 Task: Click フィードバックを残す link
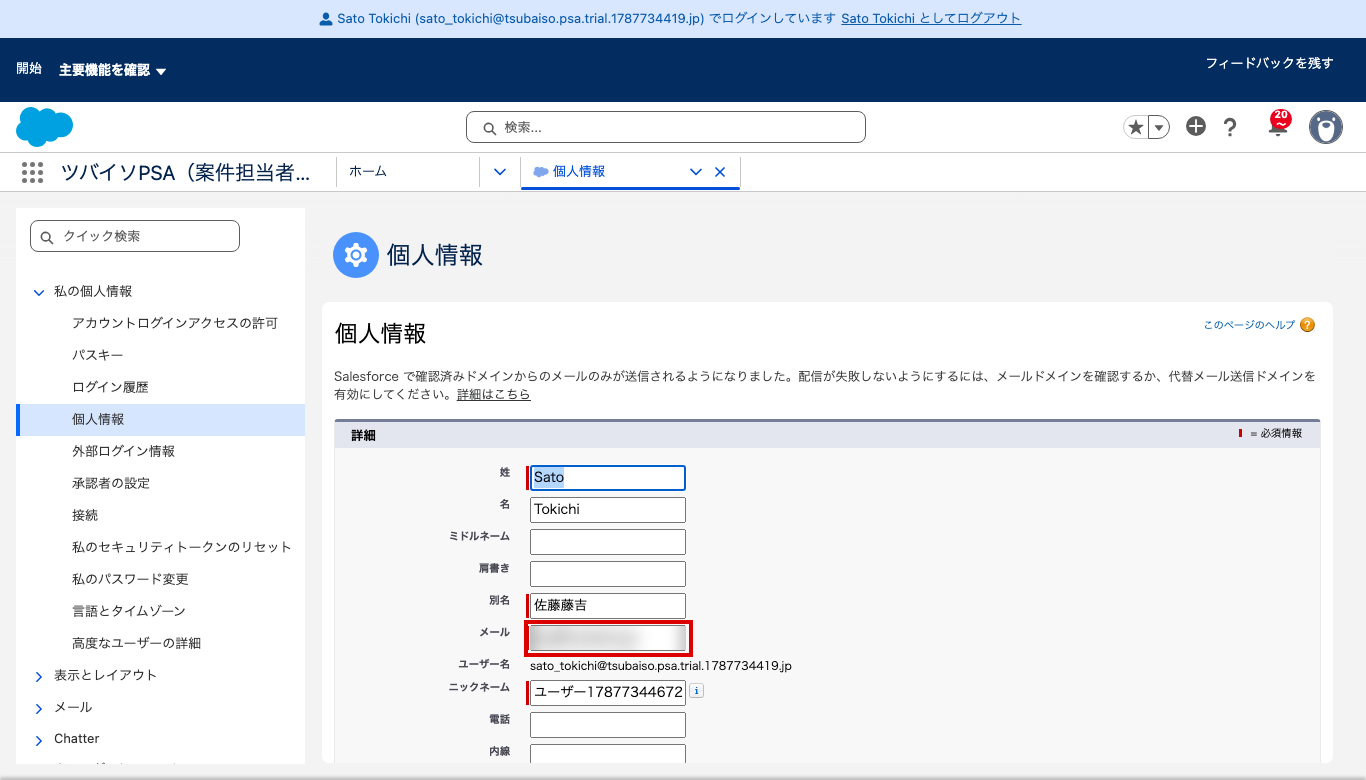click(1269, 63)
